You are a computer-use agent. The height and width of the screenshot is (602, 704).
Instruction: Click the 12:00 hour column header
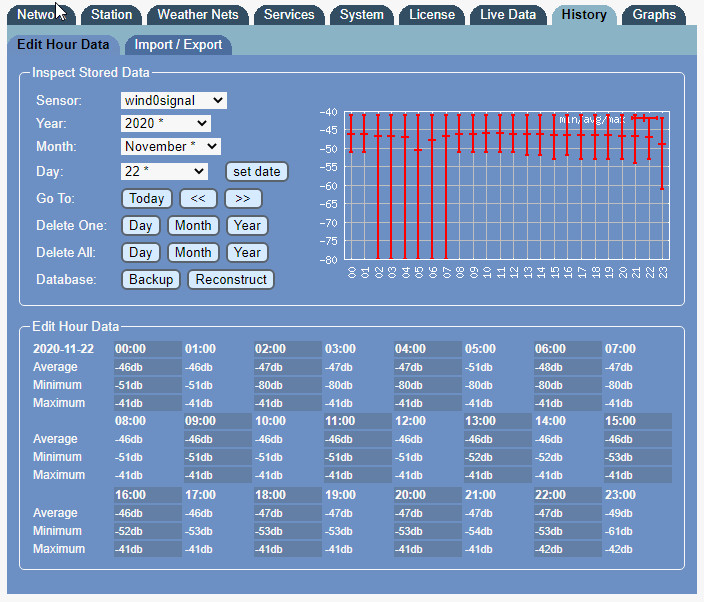(x=428, y=421)
